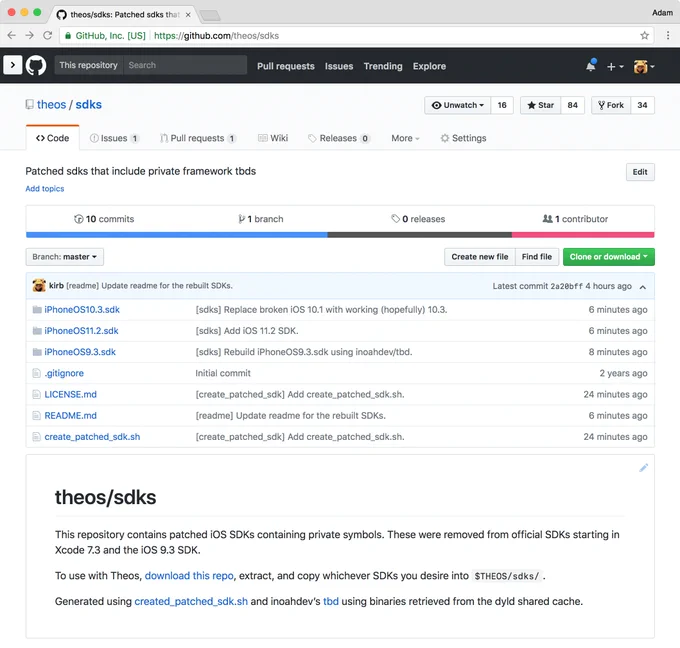Click the Edit description button

coord(640,172)
